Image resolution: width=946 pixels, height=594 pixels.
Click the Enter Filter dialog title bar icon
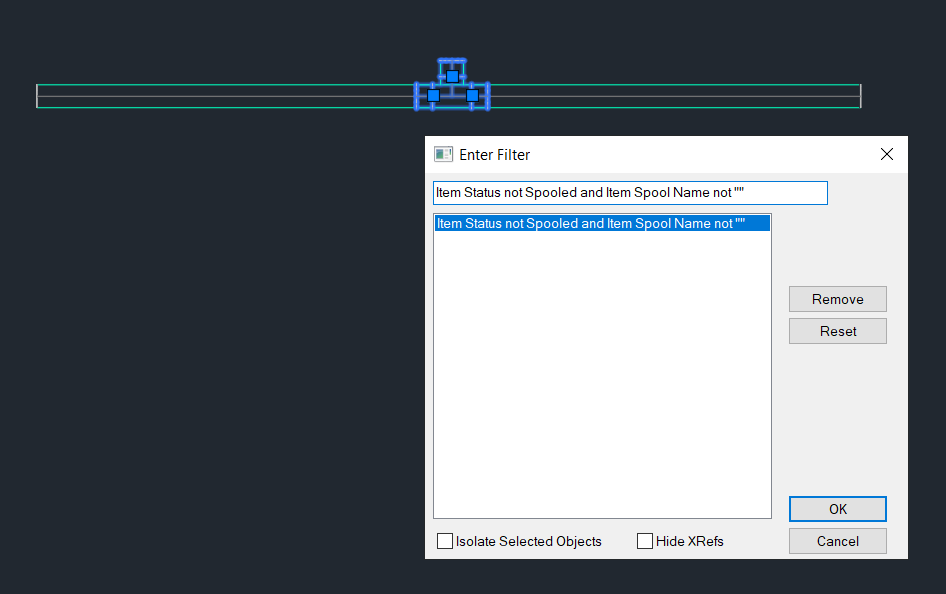[443, 154]
